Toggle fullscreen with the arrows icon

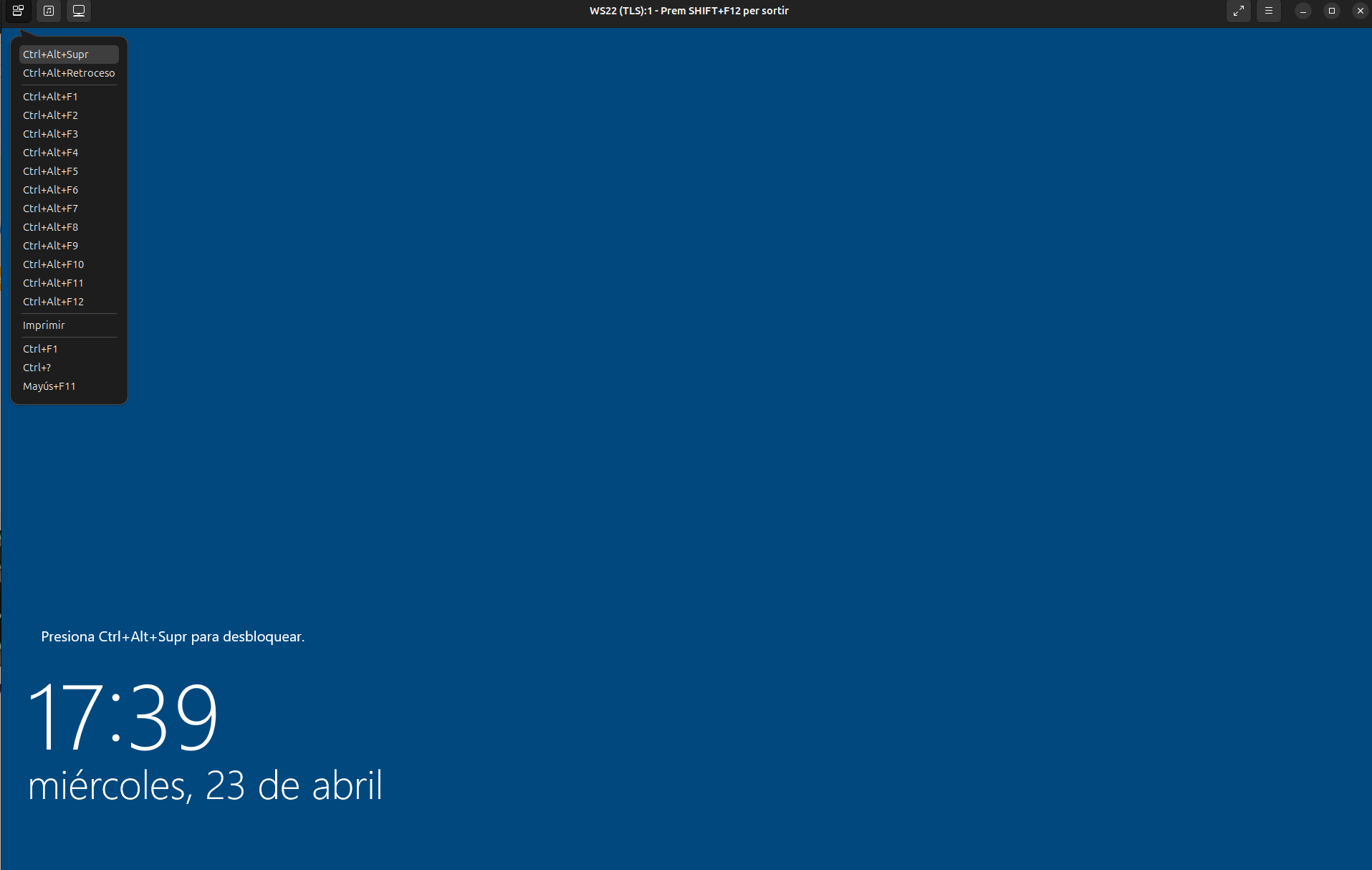1238,11
